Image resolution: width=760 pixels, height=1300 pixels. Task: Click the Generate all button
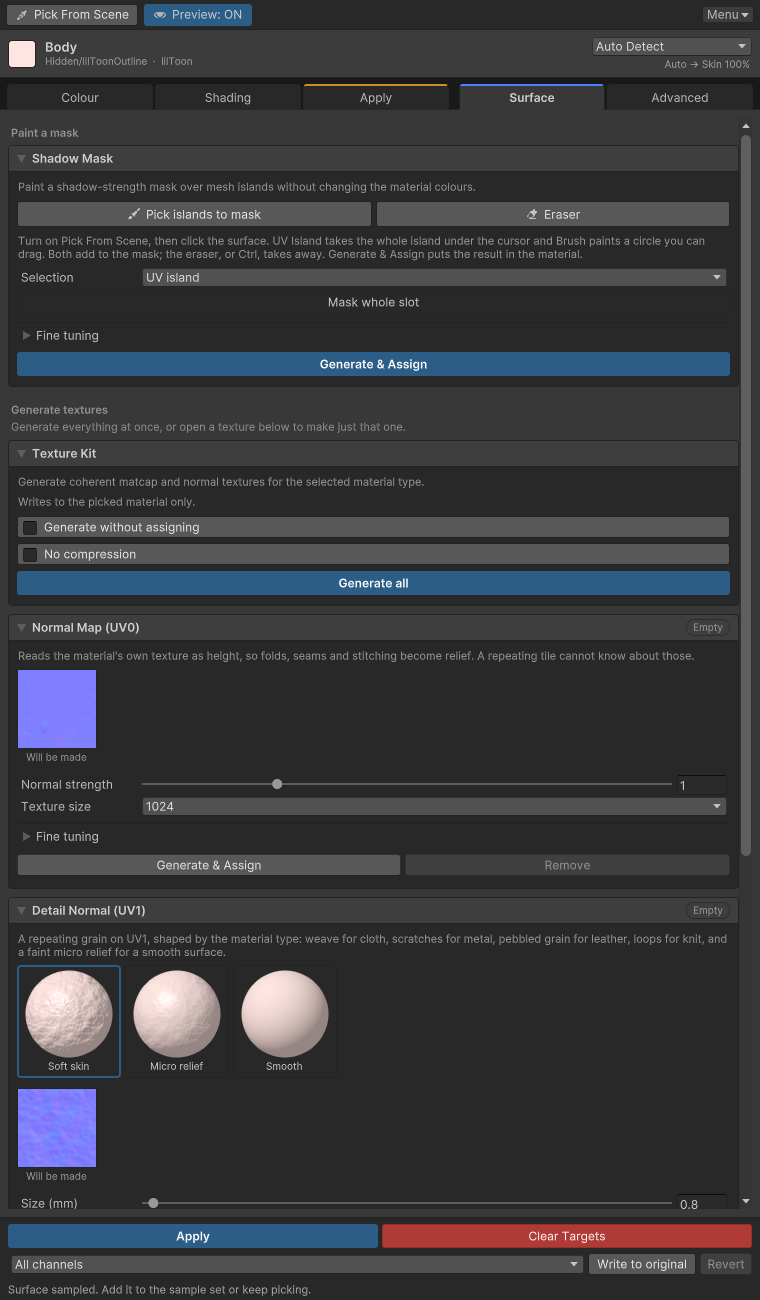pos(373,583)
